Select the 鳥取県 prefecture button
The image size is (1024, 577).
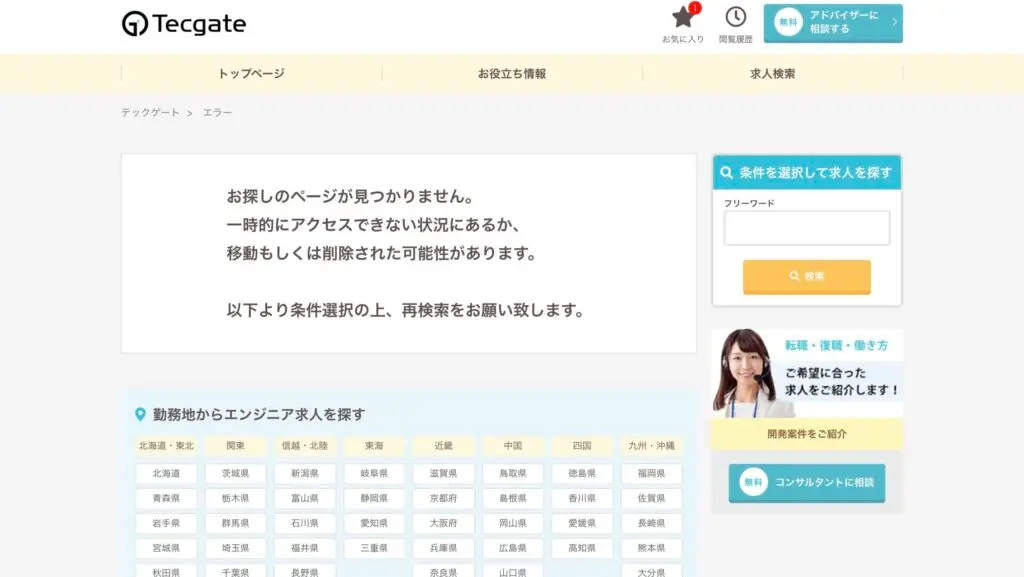(513, 473)
